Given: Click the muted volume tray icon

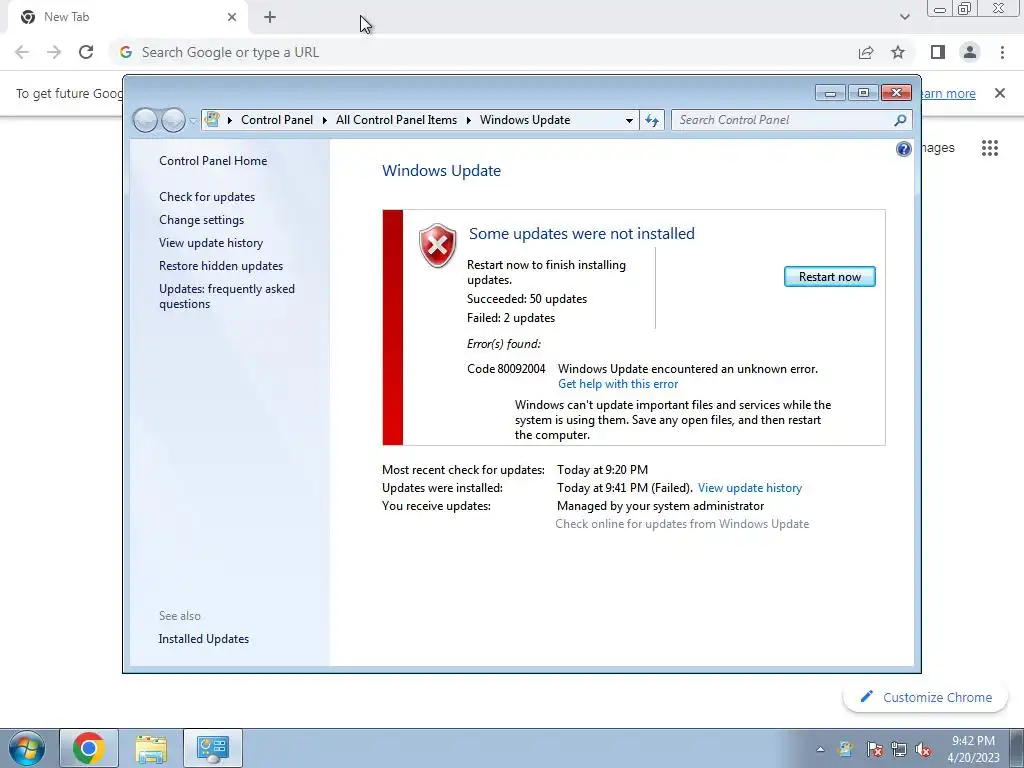Looking at the screenshot, I should point(923,750).
